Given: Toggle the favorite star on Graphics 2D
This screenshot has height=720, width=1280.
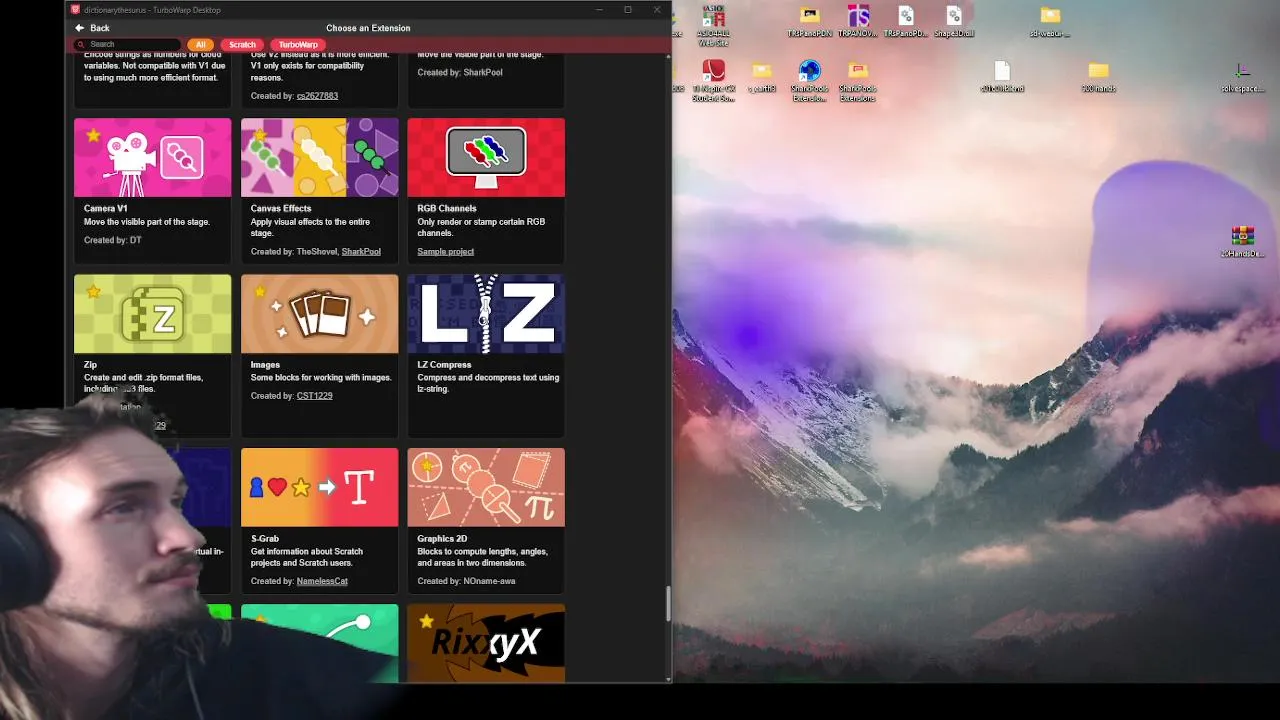Looking at the screenshot, I should point(427,465).
